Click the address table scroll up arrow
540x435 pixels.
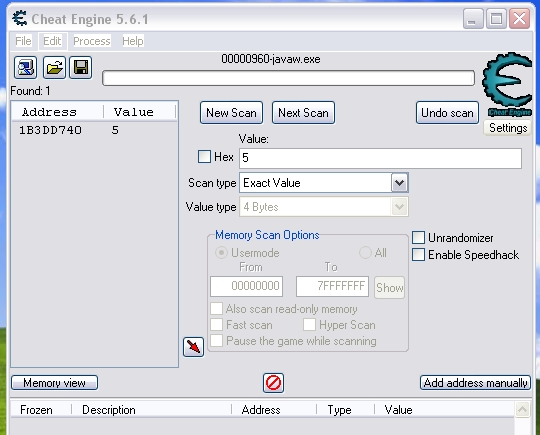point(522,410)
